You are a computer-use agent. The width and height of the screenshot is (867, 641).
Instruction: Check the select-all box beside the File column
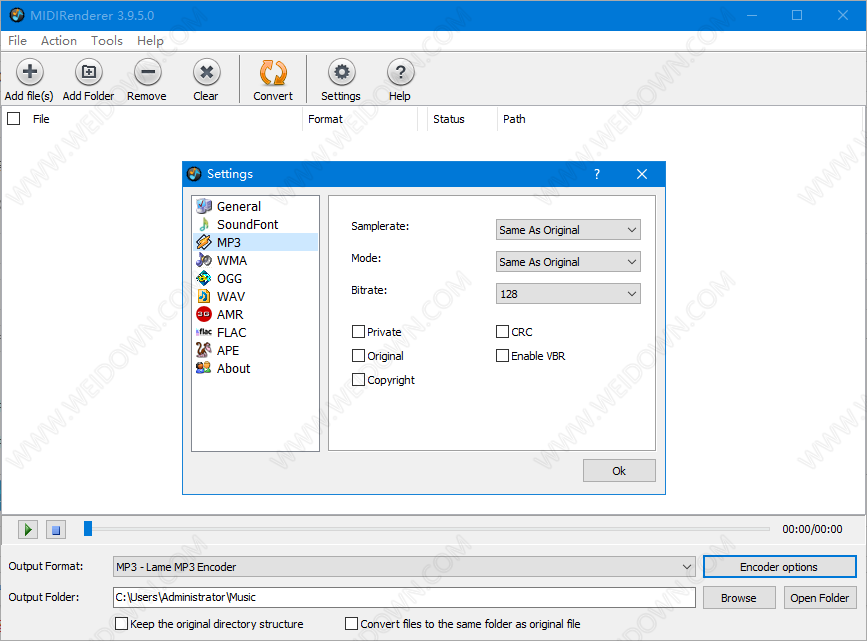click(x=14, y=119)
